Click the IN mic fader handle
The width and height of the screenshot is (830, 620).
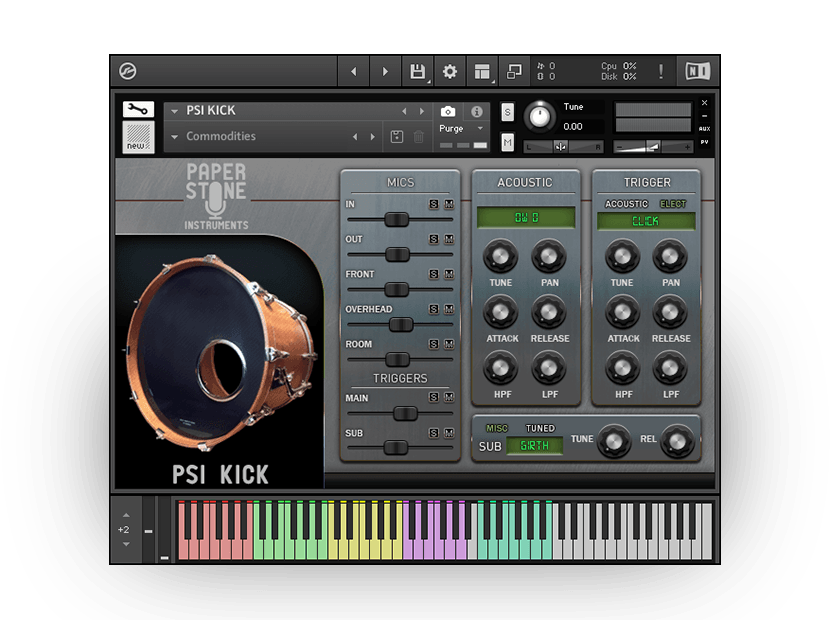396,219
